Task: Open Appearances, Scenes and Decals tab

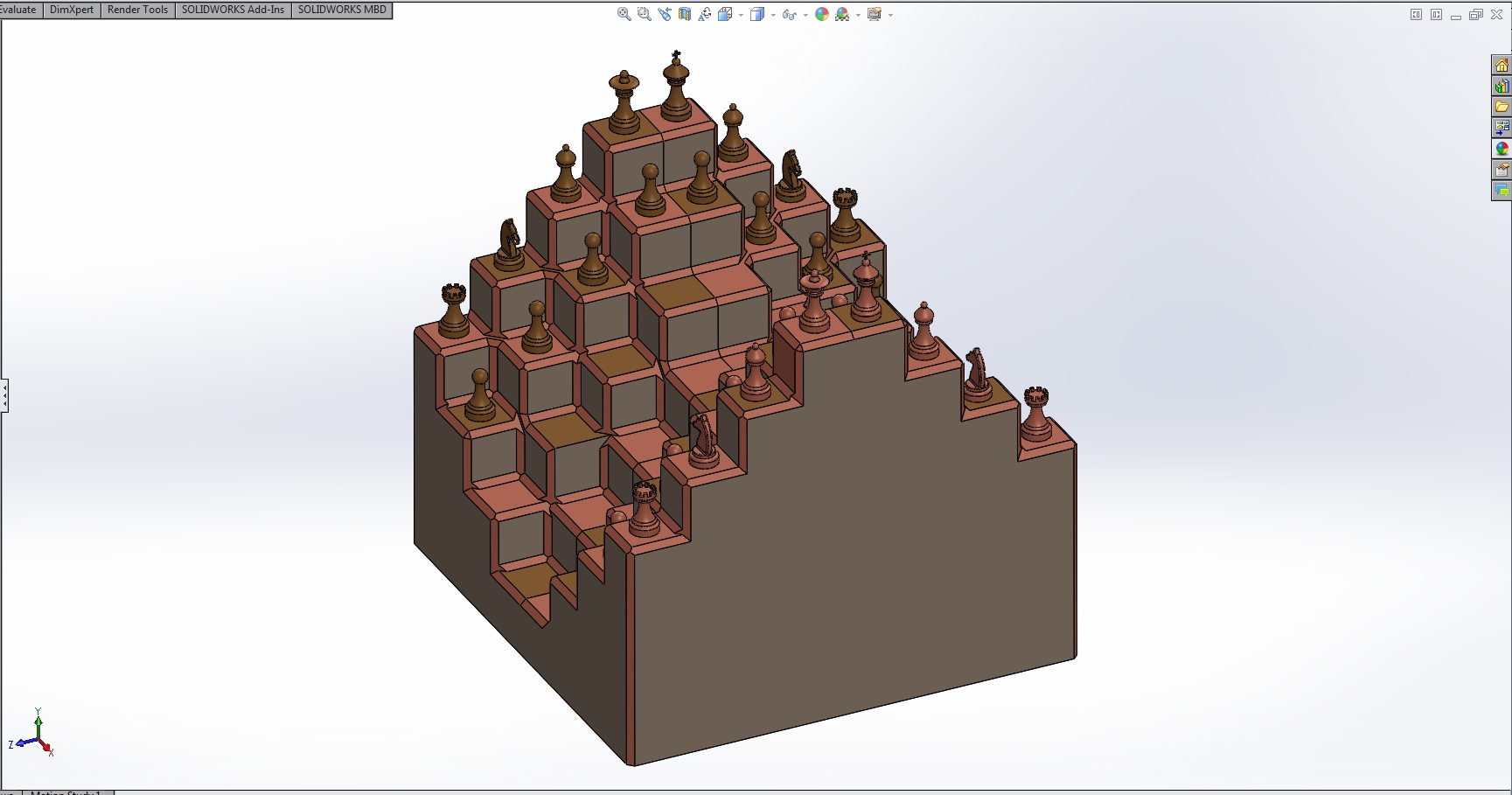Action: 1502,149
